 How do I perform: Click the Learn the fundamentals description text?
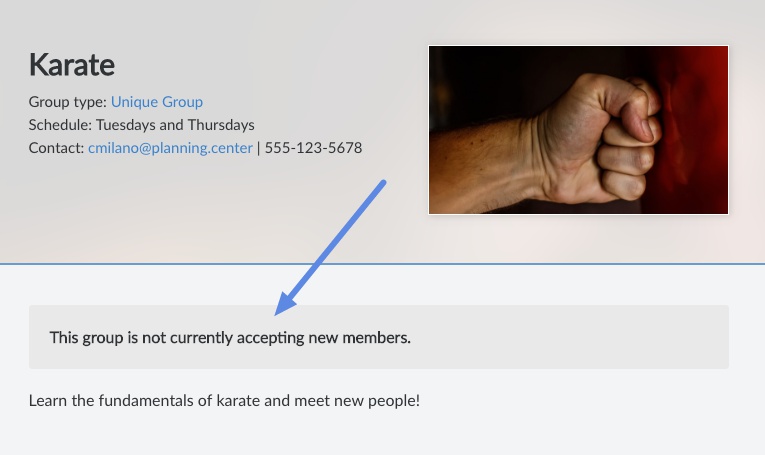pos(224,400)
